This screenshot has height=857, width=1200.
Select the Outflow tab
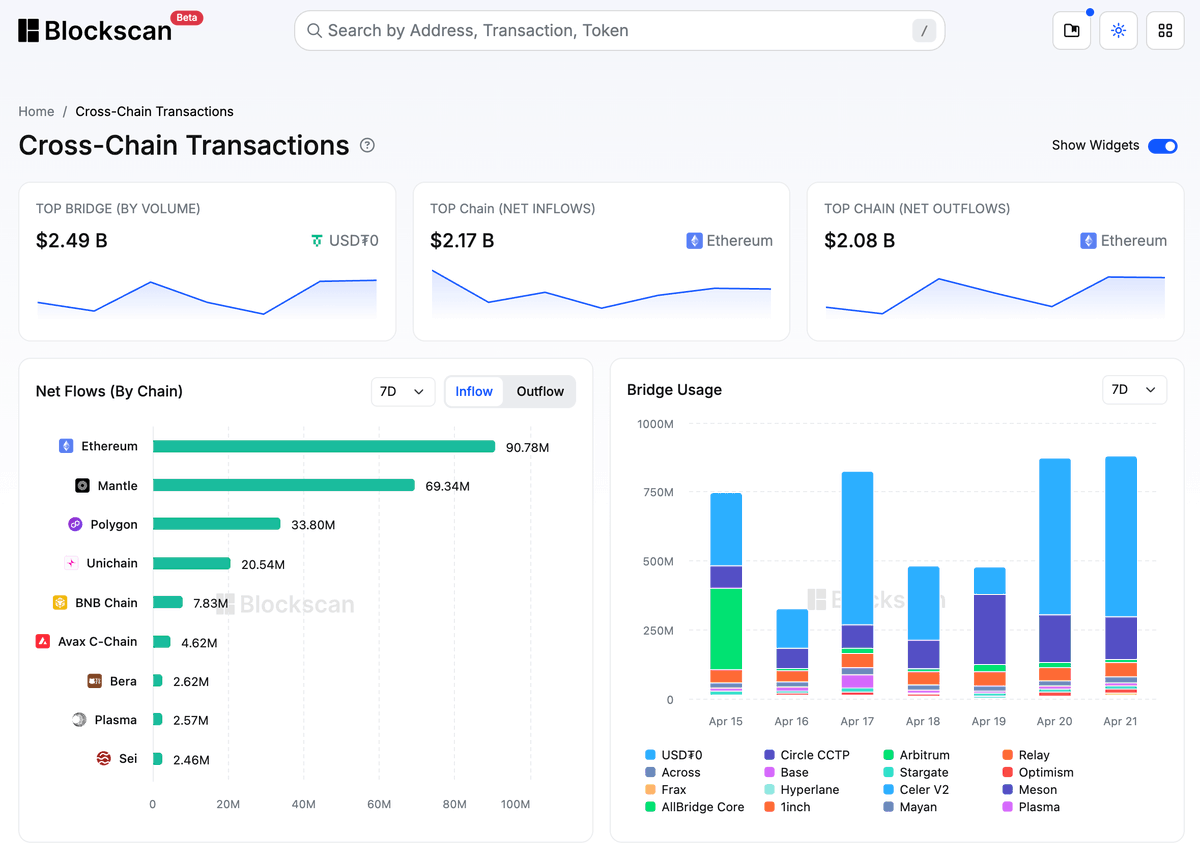[x=540, y=391]
